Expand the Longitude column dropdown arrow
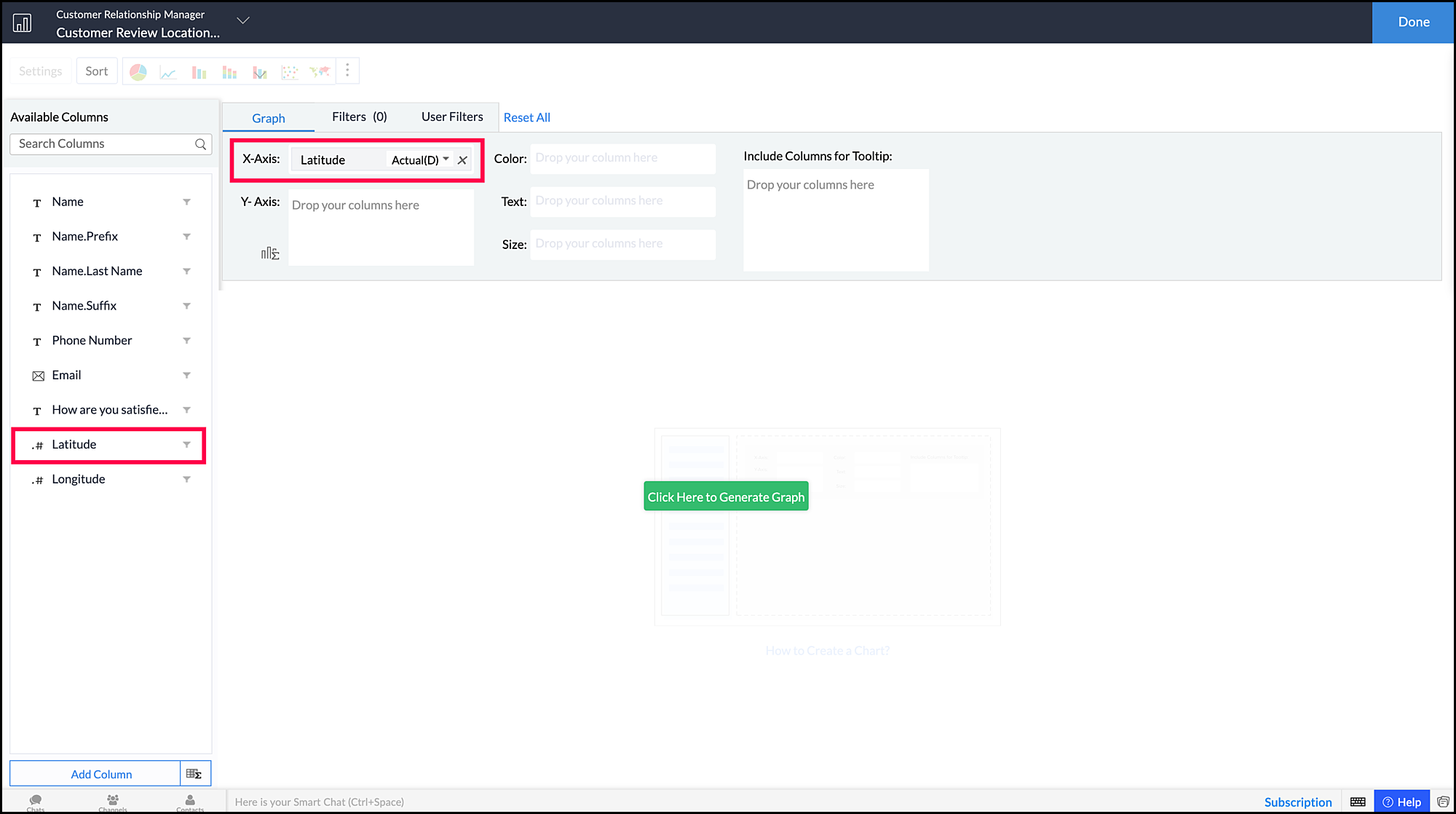 pyautogui.click(x=186, y=479)
